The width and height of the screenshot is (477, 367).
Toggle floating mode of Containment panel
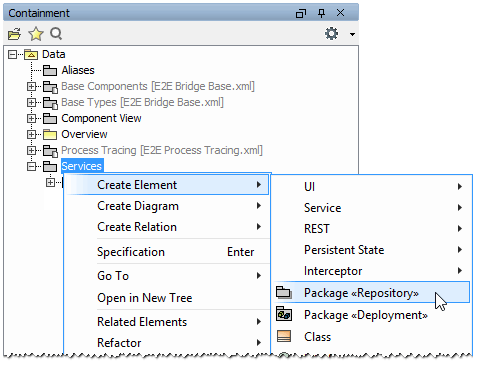pos(301,13)
